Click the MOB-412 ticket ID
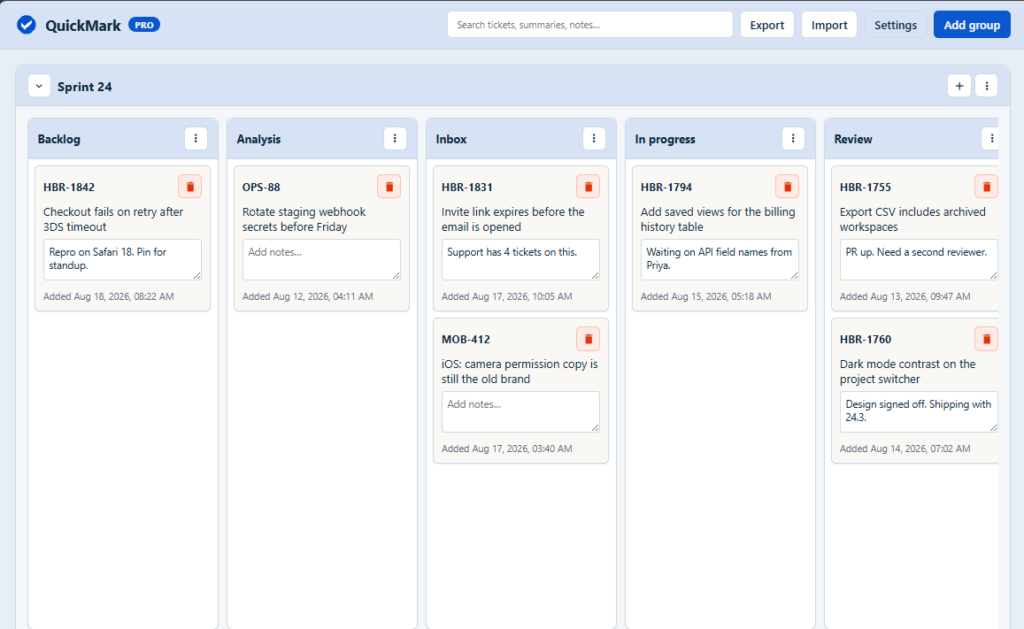 click(466, 339)
